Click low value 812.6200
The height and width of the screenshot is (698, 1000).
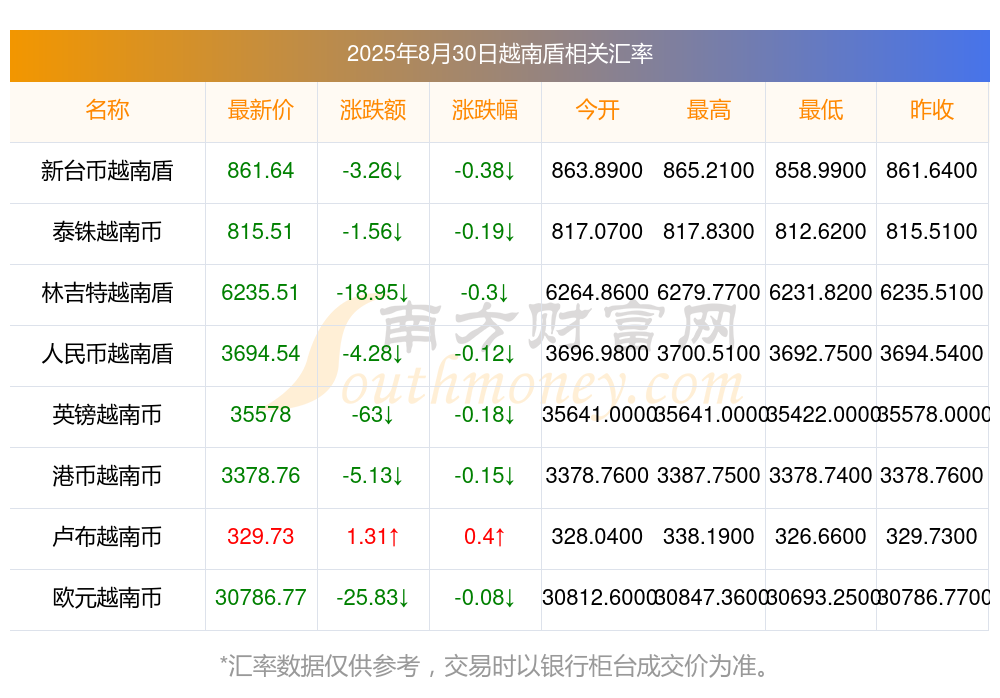pos(821,232)
